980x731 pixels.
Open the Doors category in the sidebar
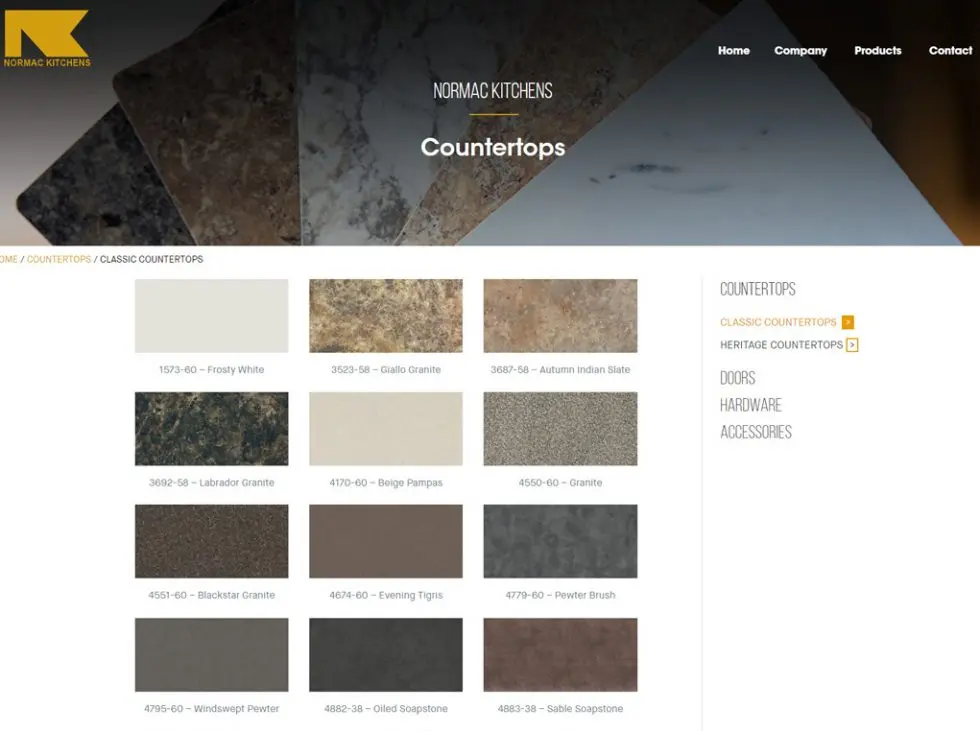738,378
